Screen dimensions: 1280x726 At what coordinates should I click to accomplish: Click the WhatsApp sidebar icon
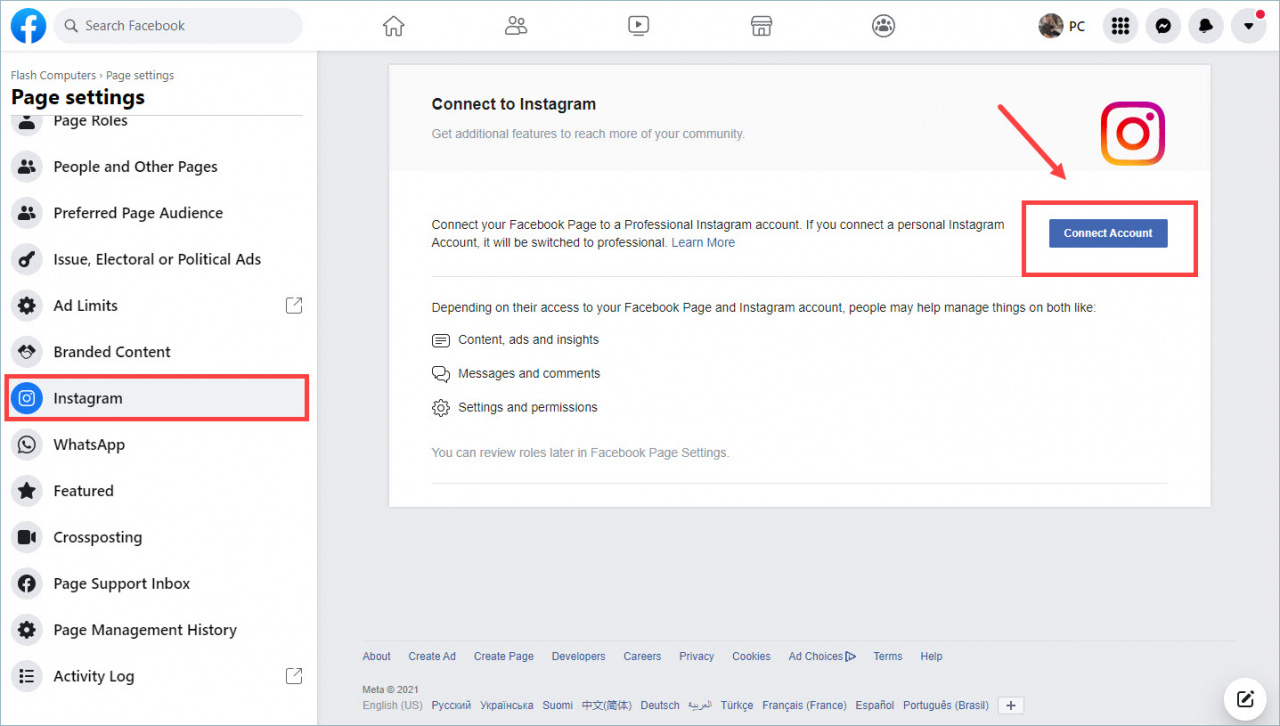27,444
